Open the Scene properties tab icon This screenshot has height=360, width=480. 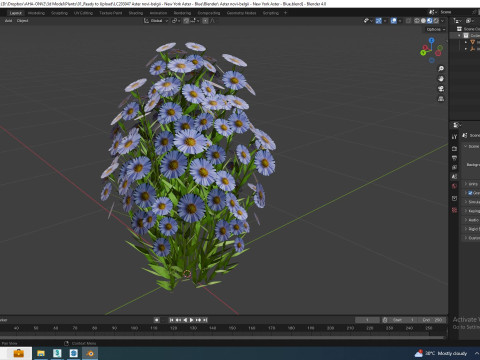(x=454, y=177)
